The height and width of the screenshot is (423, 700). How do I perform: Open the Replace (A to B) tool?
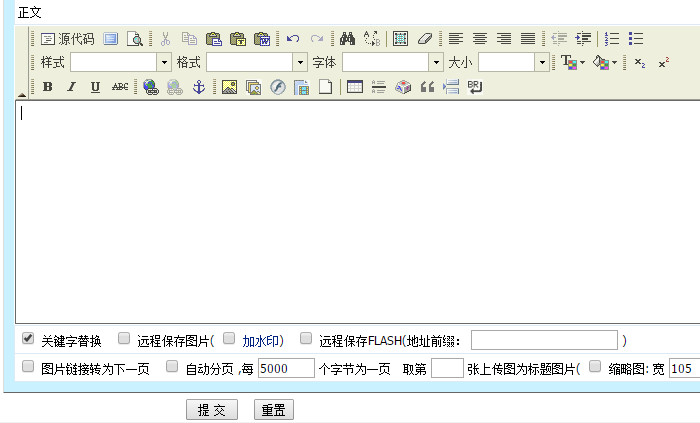(372, 39)
